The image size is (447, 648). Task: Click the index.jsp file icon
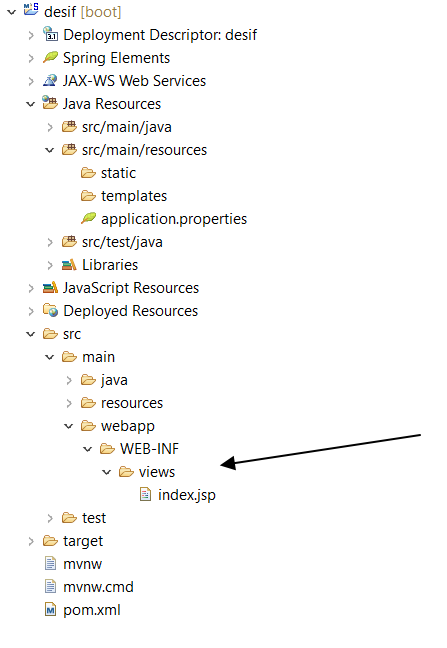(145, 494)
